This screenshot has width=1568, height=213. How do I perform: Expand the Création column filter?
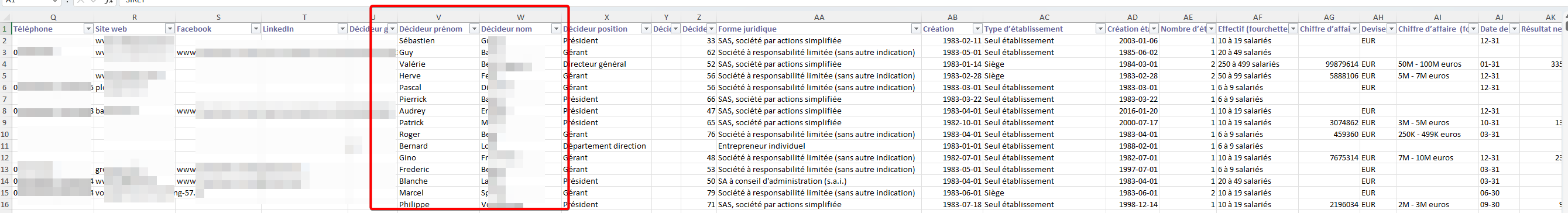[977, 29]
